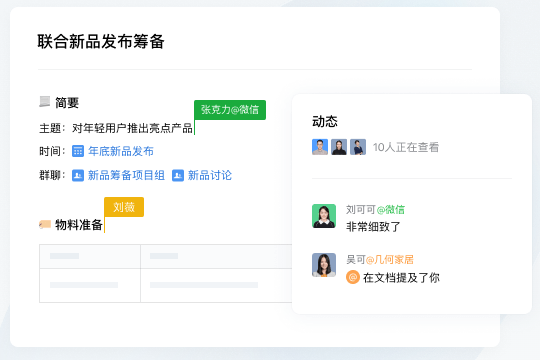Click the 非常细致了 comment text
540x360 pixels.
tap(373, 227)
